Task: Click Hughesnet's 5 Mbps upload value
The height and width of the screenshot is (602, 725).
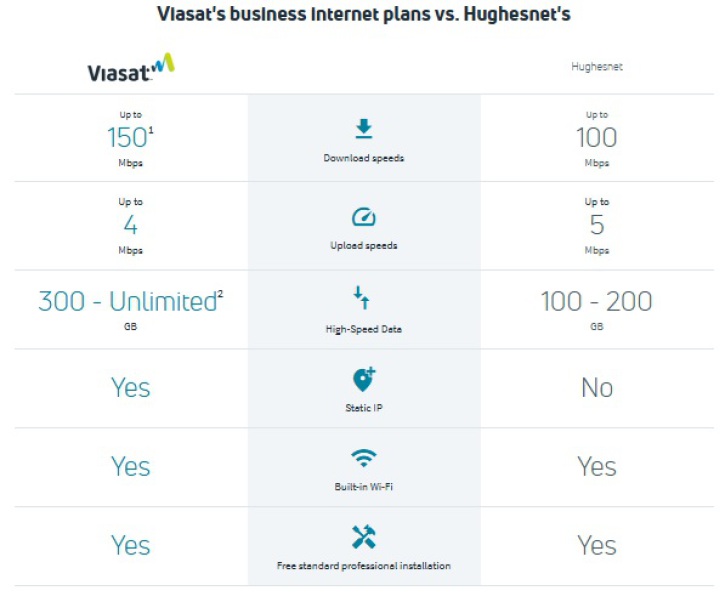Action: [597, 225]
